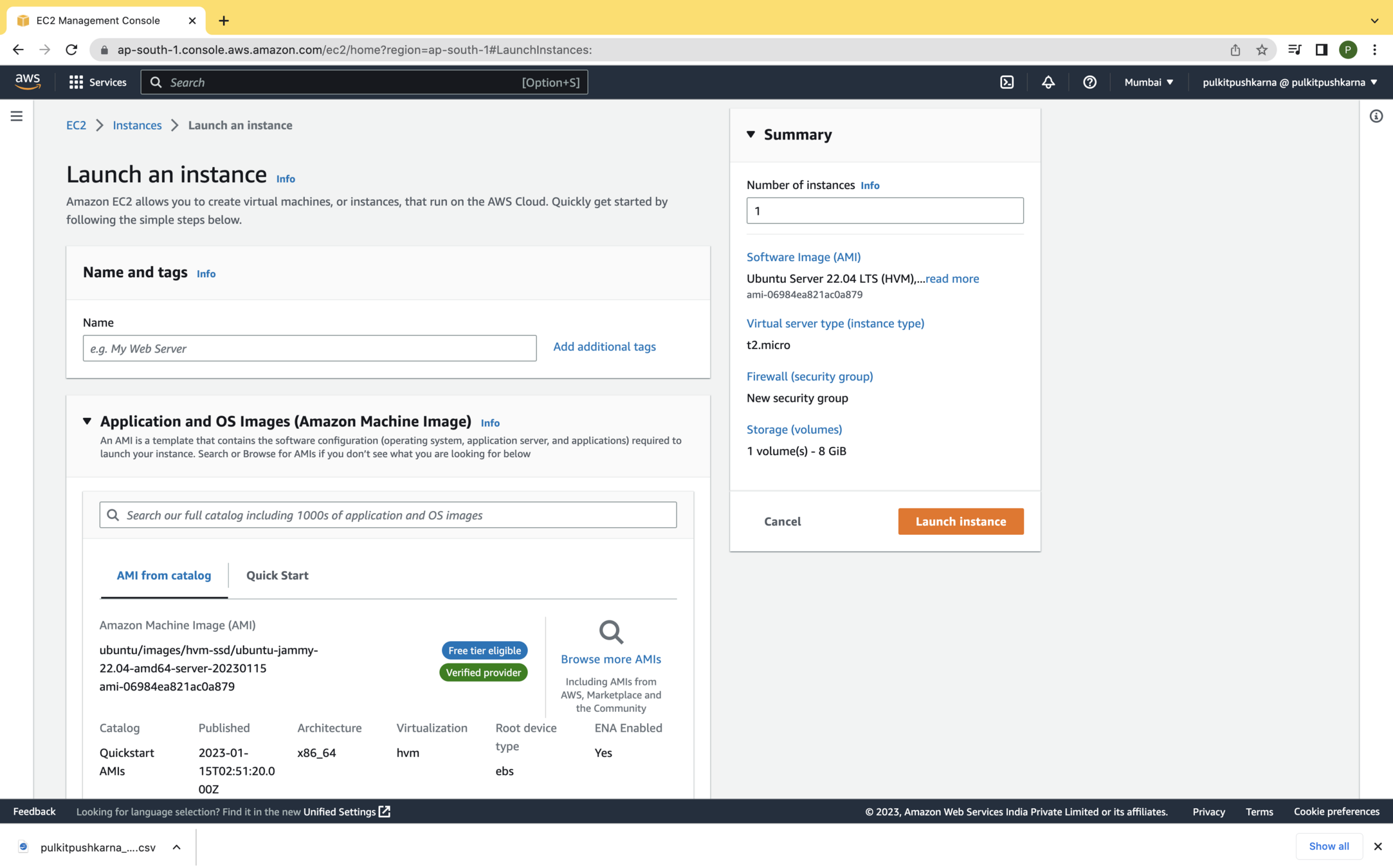Open the info panel icon at right edge
This screenshot has height=868, width=1393.
pos(1376,116)
